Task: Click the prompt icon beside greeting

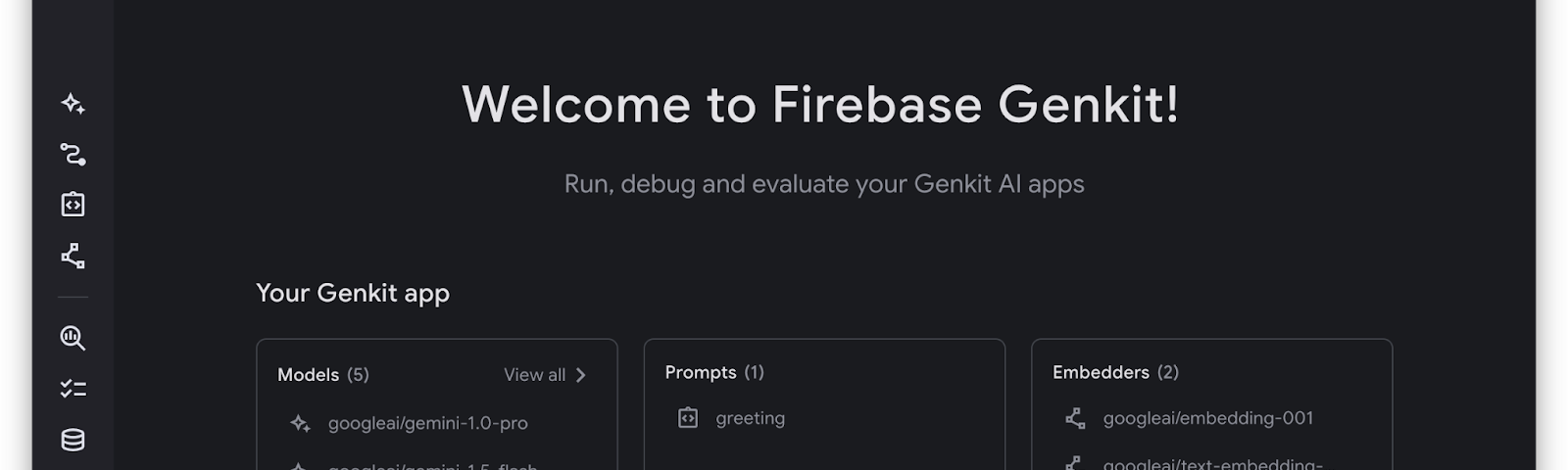Action: (688, 418)
